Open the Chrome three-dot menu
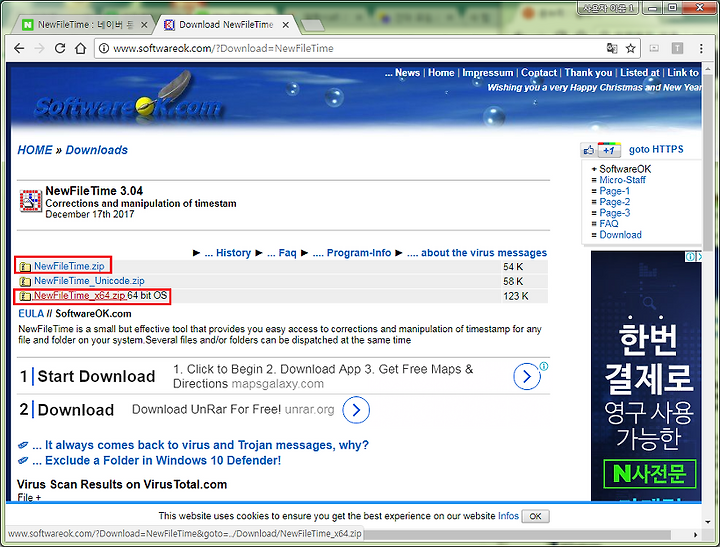Screen dimensions: 720x547 coord(701,48)
